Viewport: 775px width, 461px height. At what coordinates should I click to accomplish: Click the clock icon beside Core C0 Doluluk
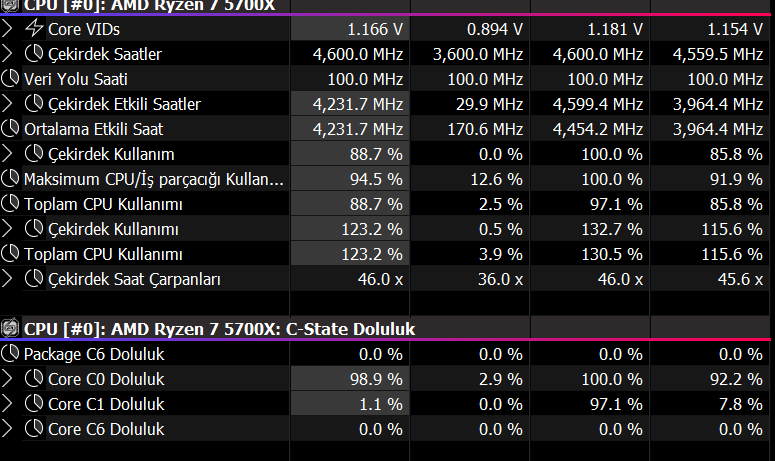[34, 378]
